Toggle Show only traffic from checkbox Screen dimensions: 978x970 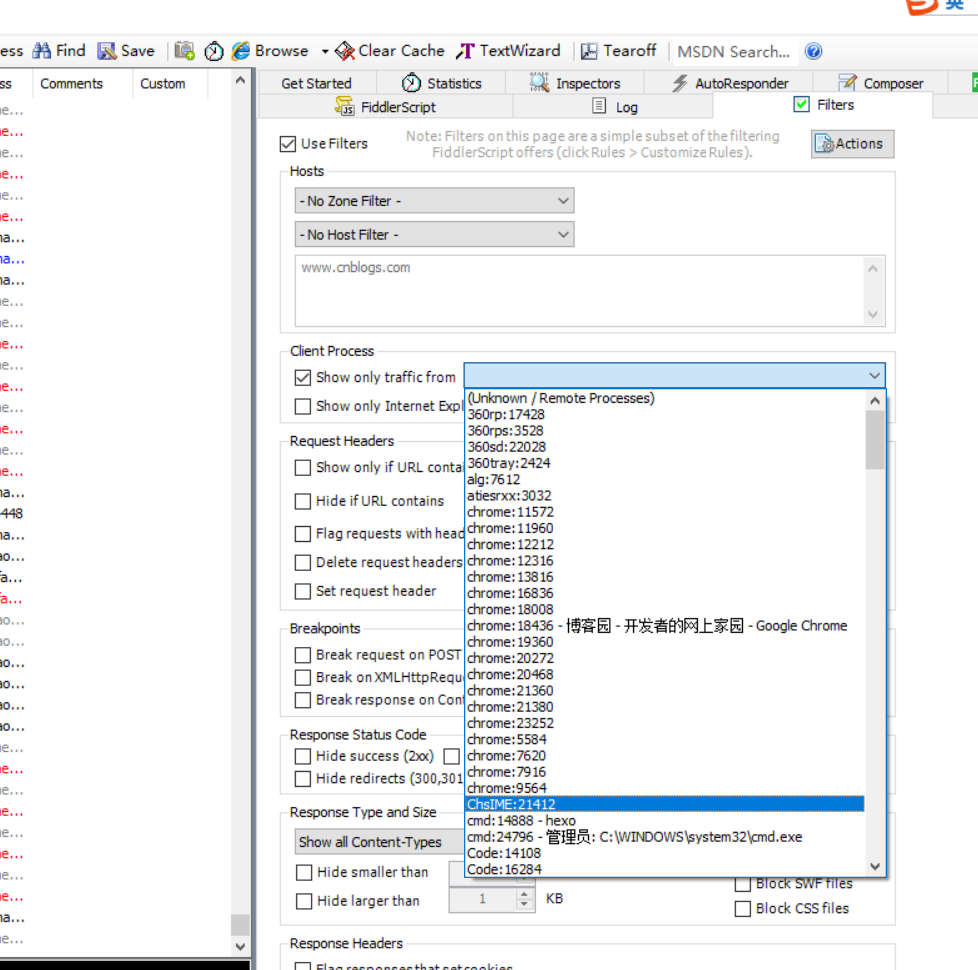303,377
